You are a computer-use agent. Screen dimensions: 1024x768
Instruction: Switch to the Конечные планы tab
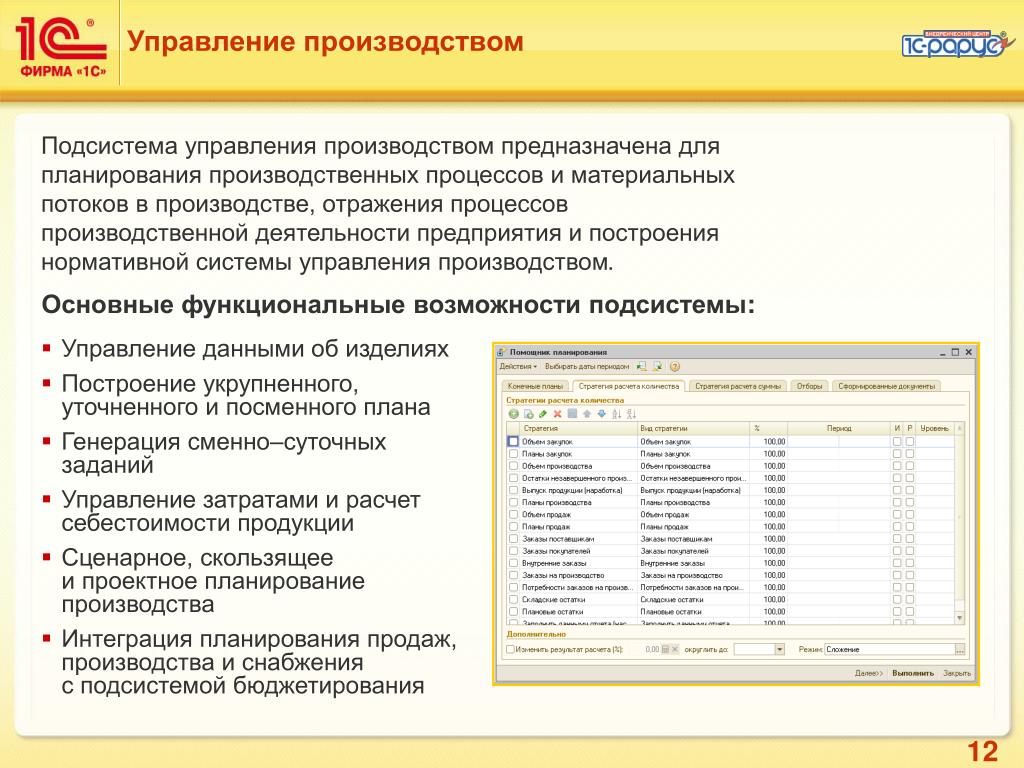tap(535, 387)
